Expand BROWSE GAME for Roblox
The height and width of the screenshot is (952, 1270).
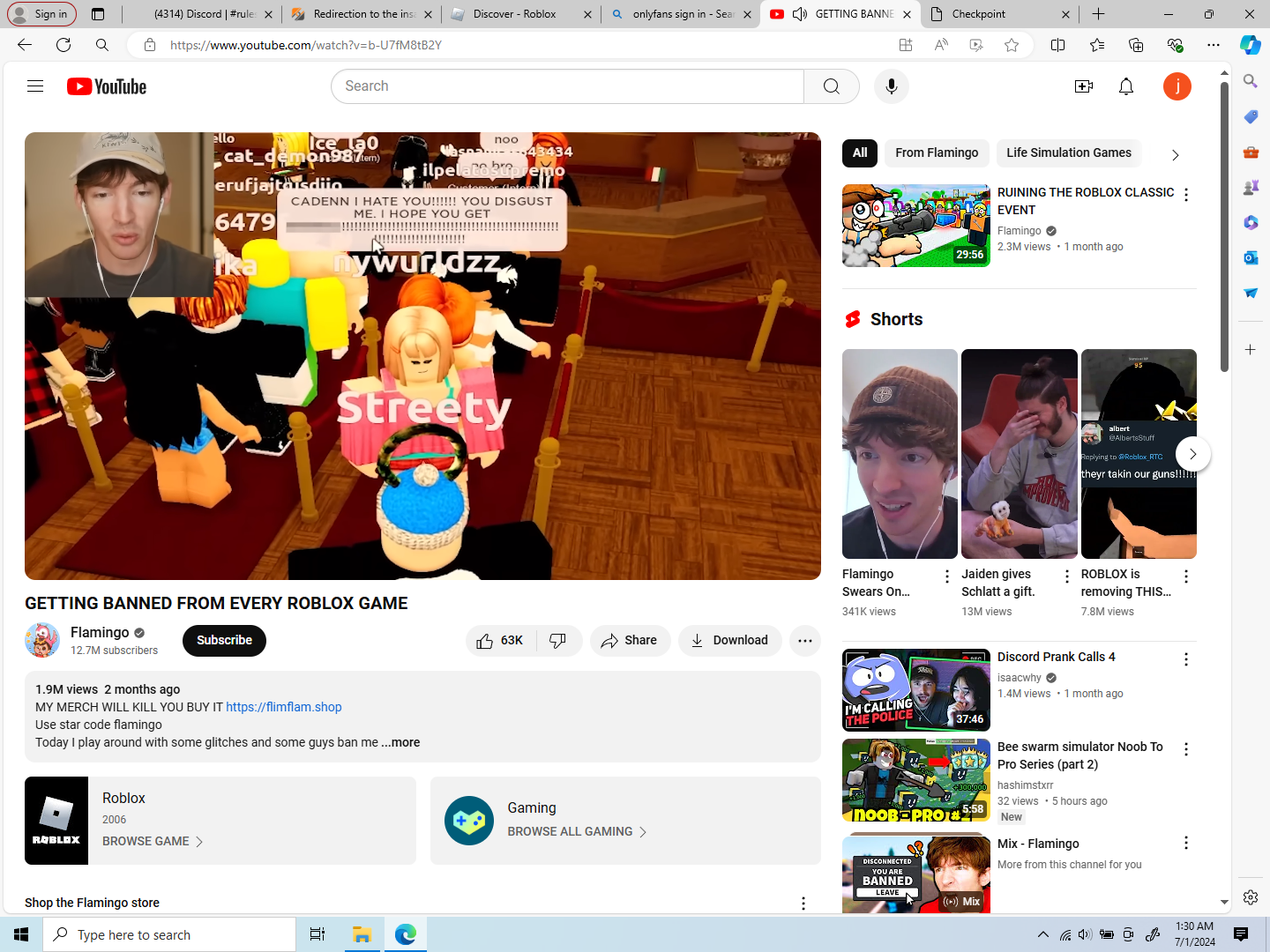153,842
